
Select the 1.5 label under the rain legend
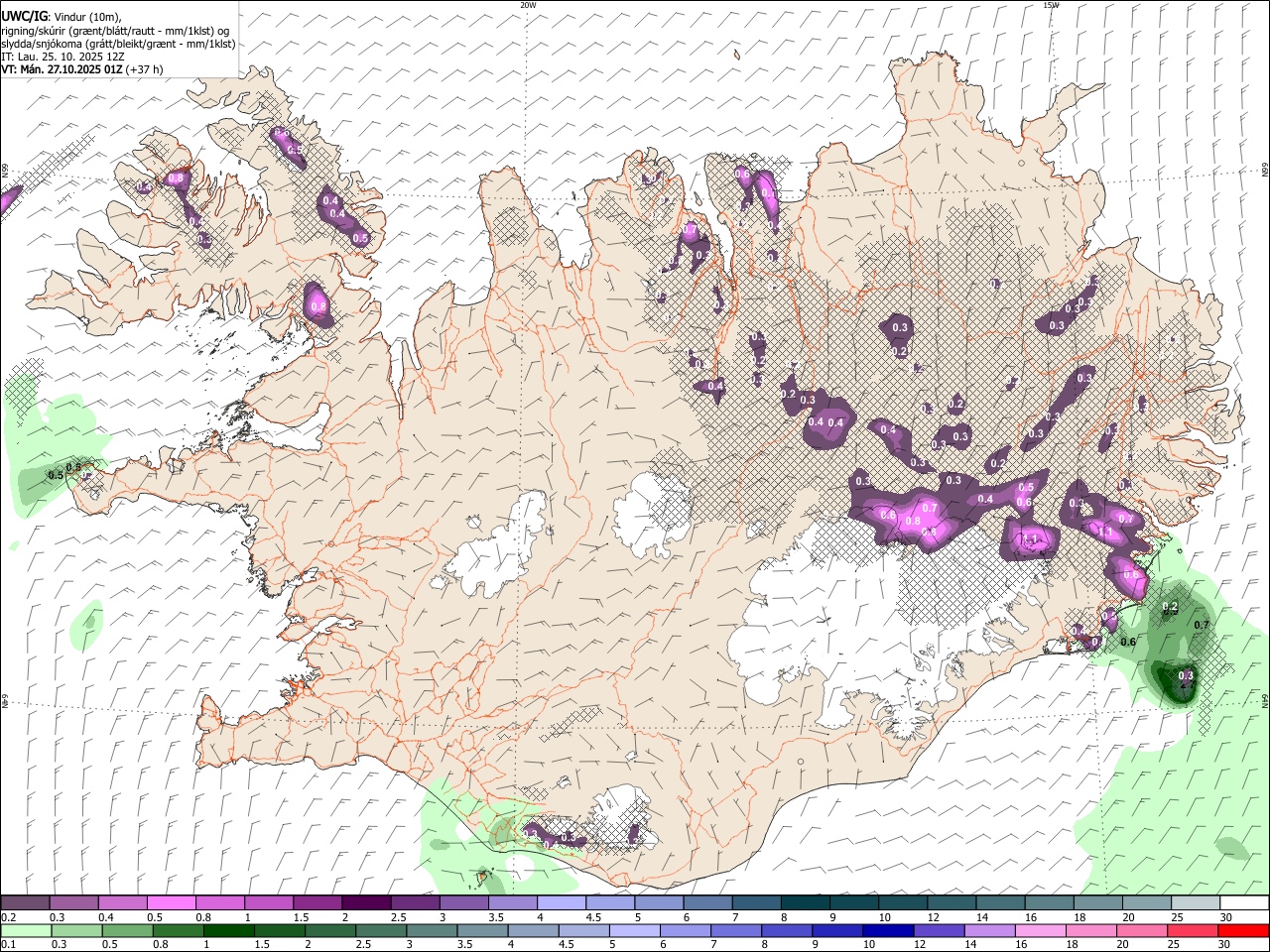(x=262, y=944)
